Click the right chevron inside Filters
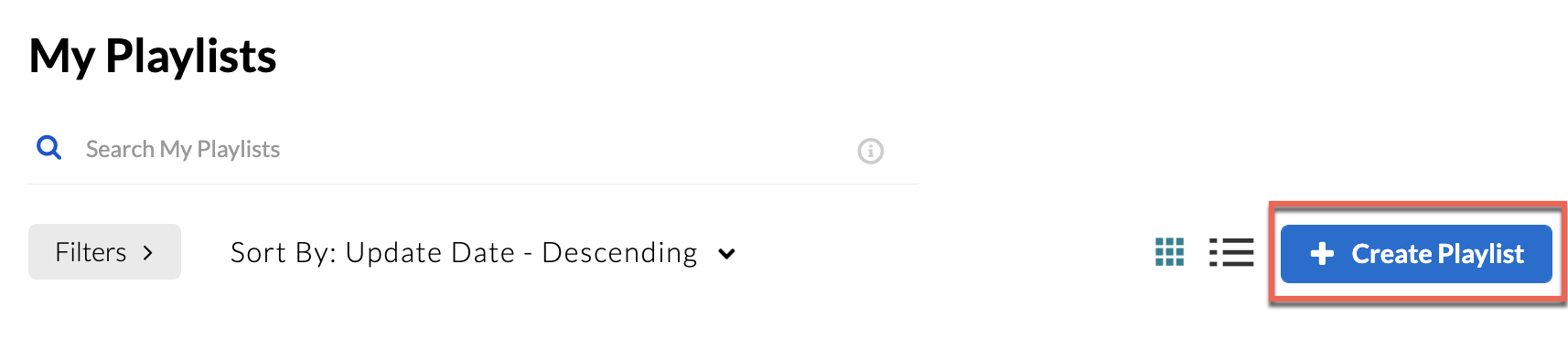This screenshot has width=1568, height=338. pyautogui.click(x=148, y=253)
